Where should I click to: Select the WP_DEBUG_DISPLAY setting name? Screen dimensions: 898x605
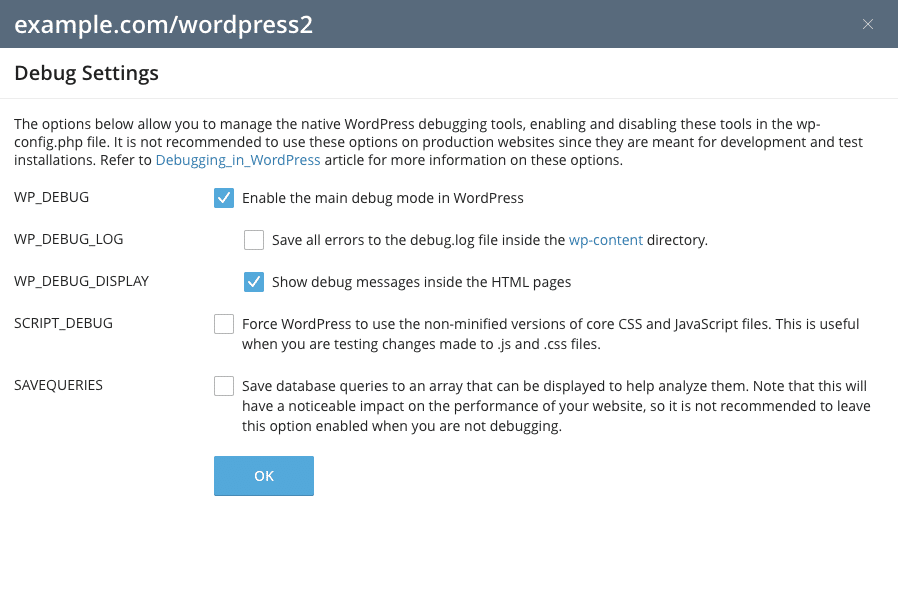[x=81, y=281]
